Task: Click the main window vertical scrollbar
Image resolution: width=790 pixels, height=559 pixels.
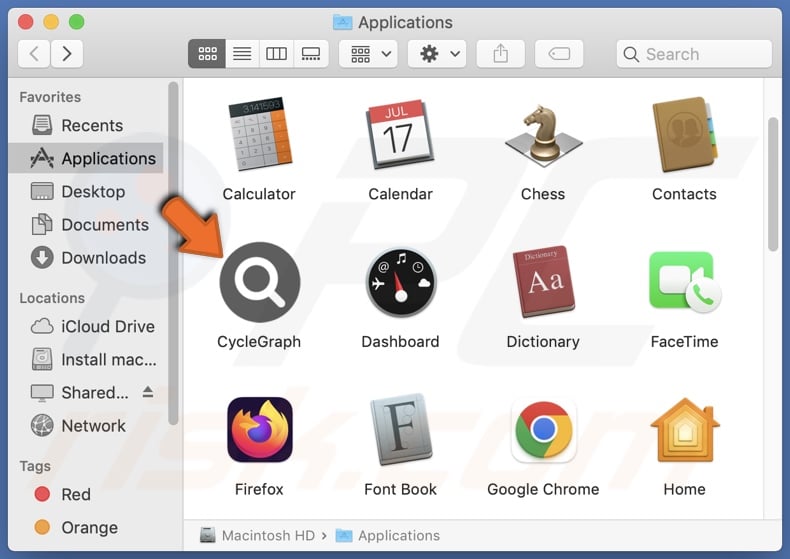Action: click(773, 184)
